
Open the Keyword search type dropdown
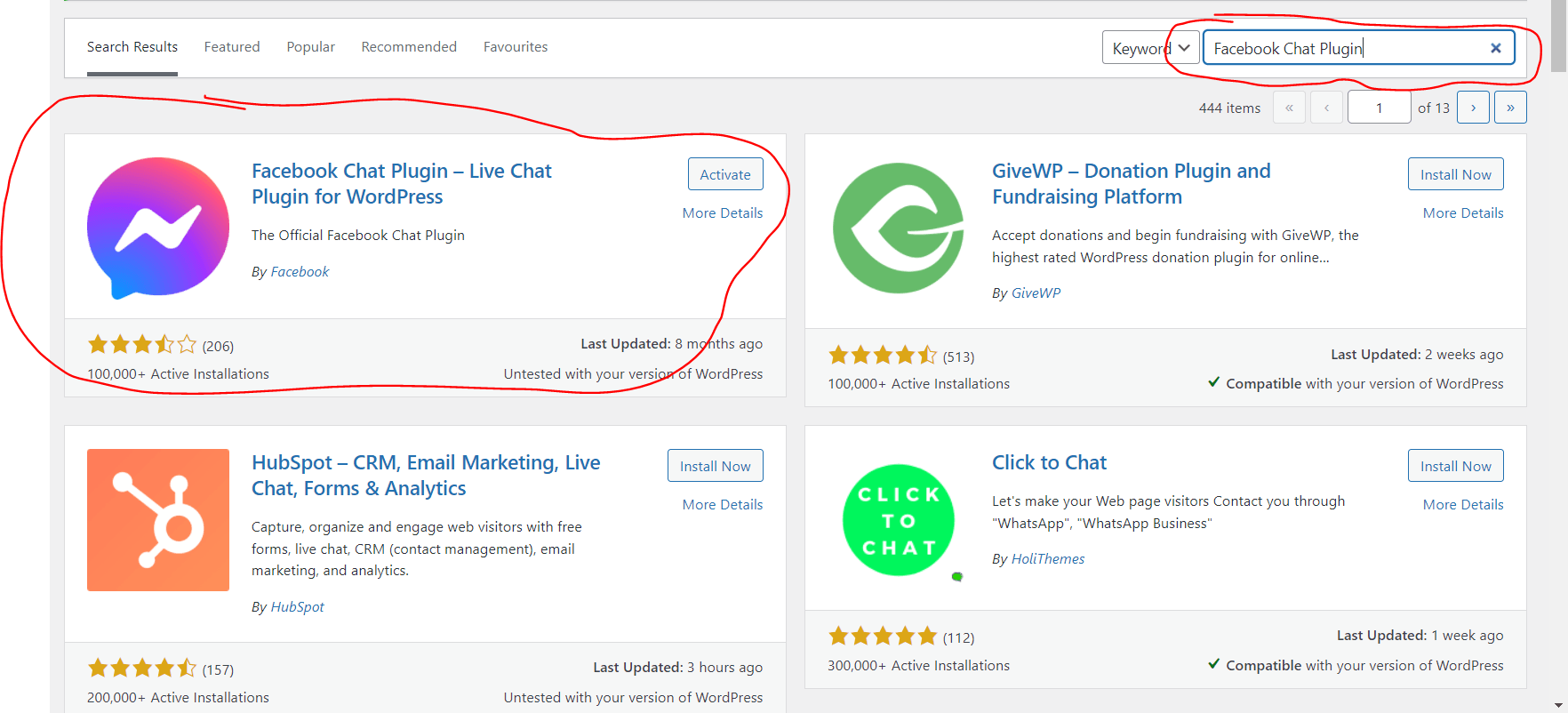tap(1150, 48)
